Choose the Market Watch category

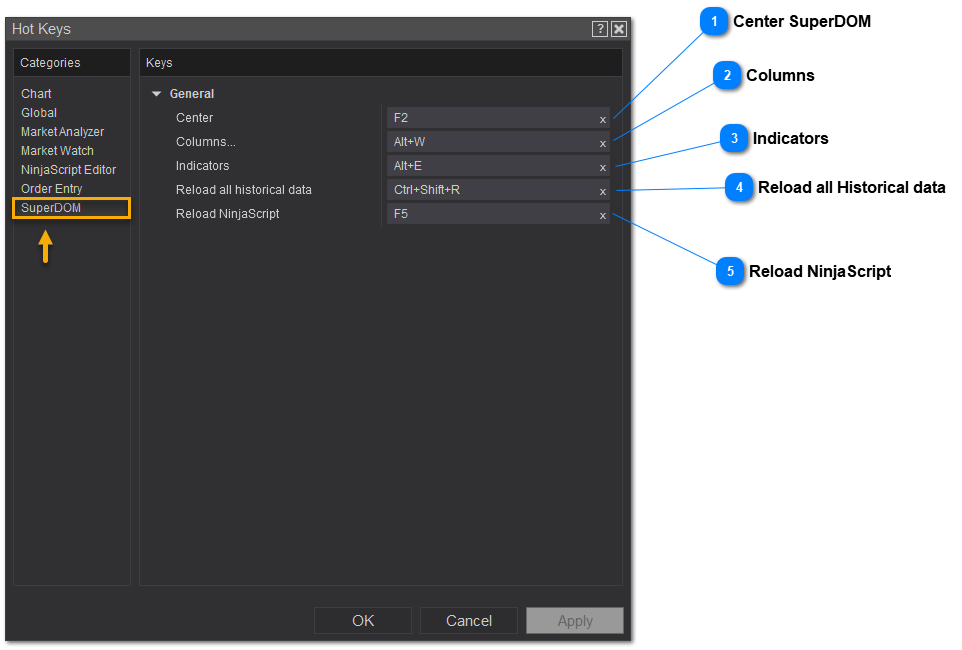pos(57,151)
